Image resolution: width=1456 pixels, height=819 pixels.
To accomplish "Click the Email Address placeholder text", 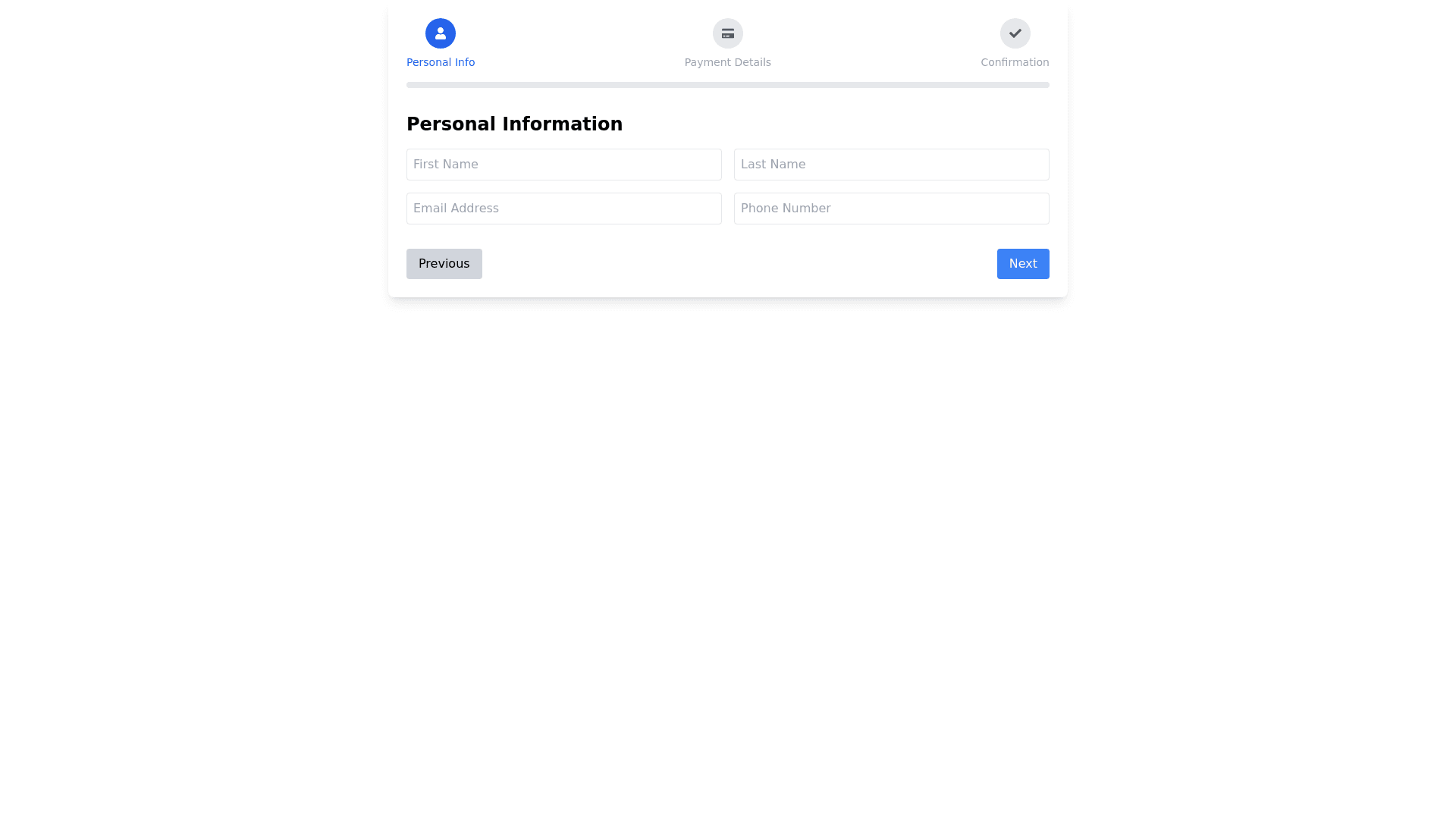I will (x=456, y=209).
